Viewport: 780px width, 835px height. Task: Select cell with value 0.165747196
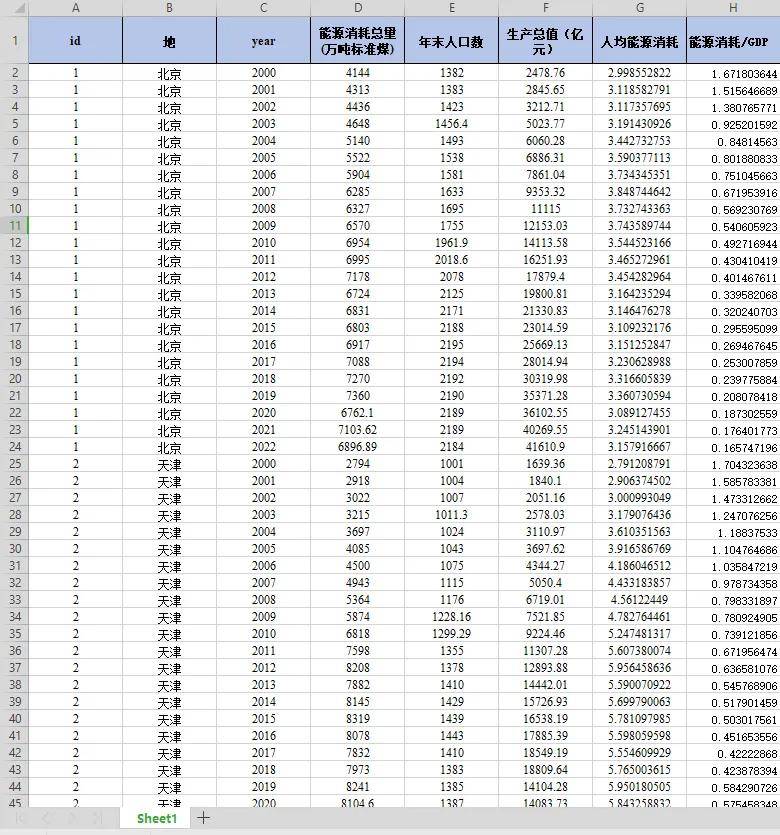[x=733, y=447]
